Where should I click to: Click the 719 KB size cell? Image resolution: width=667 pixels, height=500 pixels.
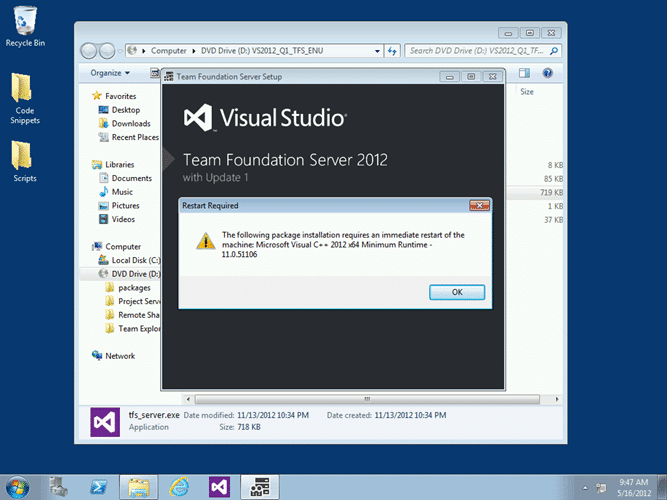click(551, 192)
